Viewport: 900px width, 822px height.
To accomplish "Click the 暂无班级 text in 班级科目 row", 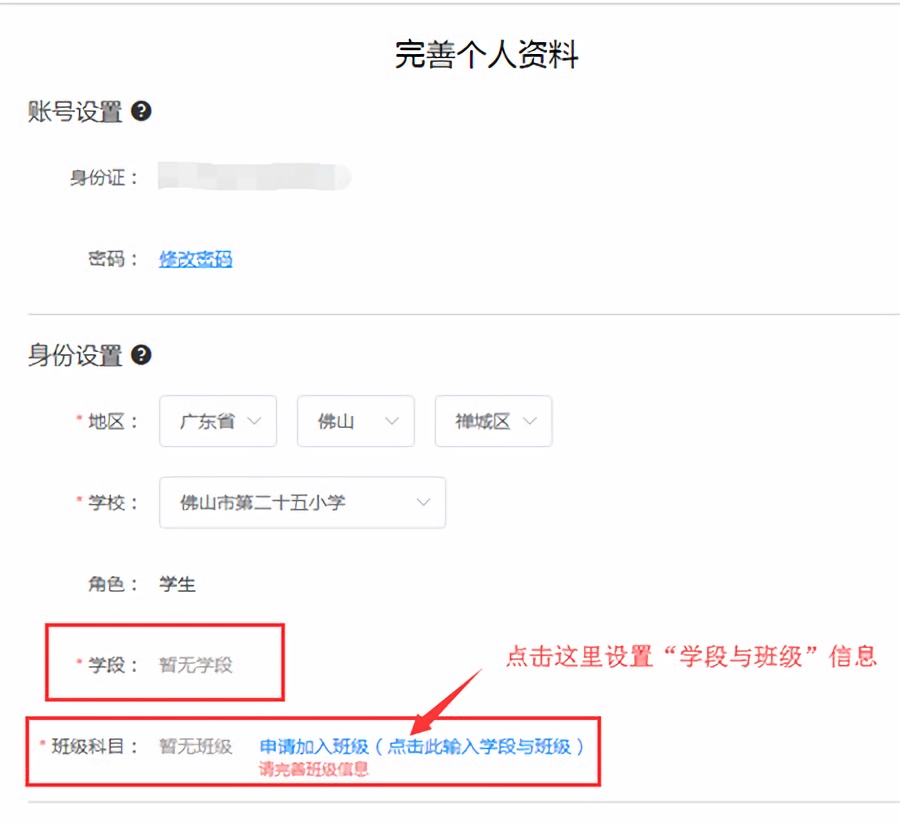I will [x=193, y=745].
